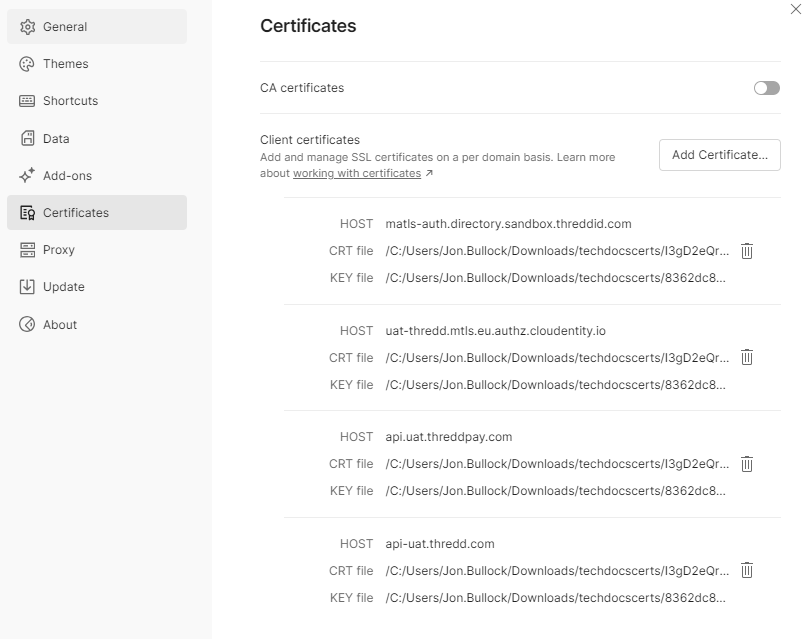Click the Data storage icon
The height and width of the screenshot is (639, 812).
tap(27, 138)
